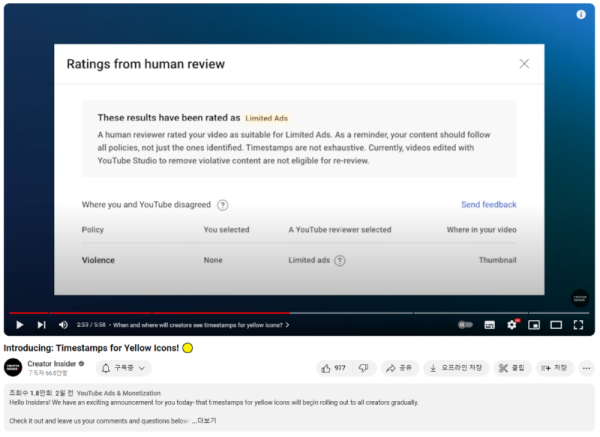Expand the 구독중 subscription dropdown

click(125, 368)
